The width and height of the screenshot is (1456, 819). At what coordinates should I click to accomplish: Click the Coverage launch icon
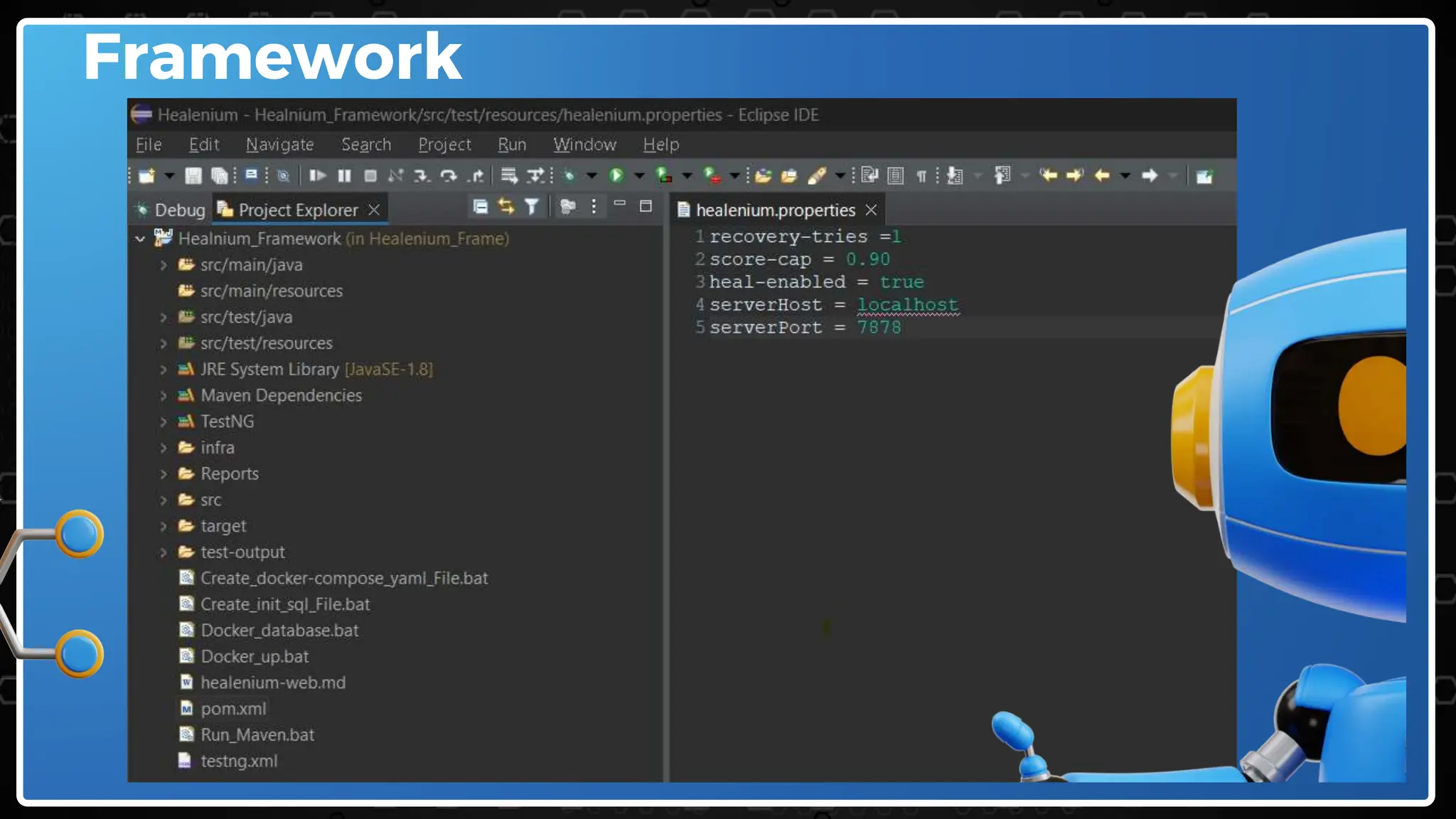664,176
